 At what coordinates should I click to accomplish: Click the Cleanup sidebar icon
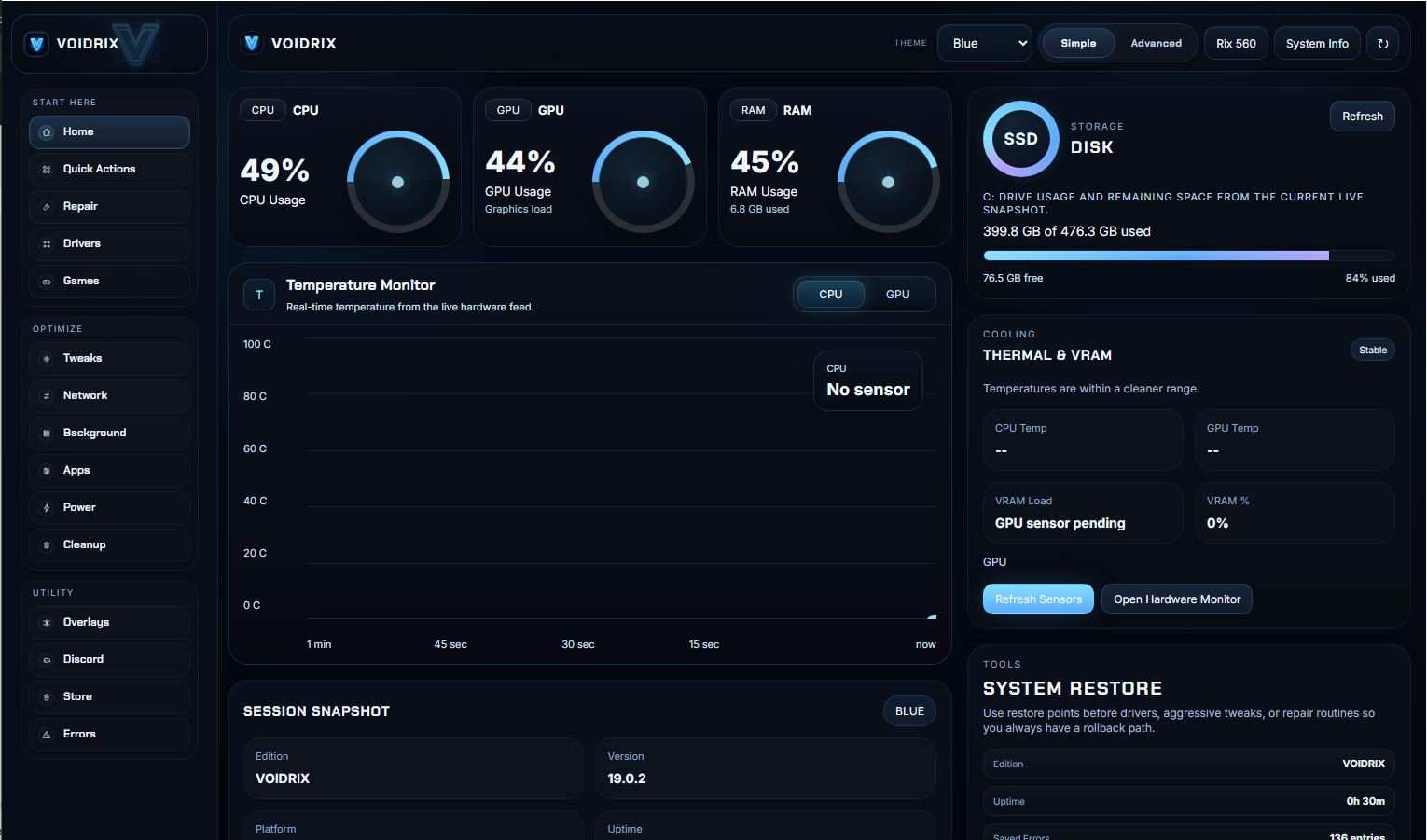(x=47, y=545)
